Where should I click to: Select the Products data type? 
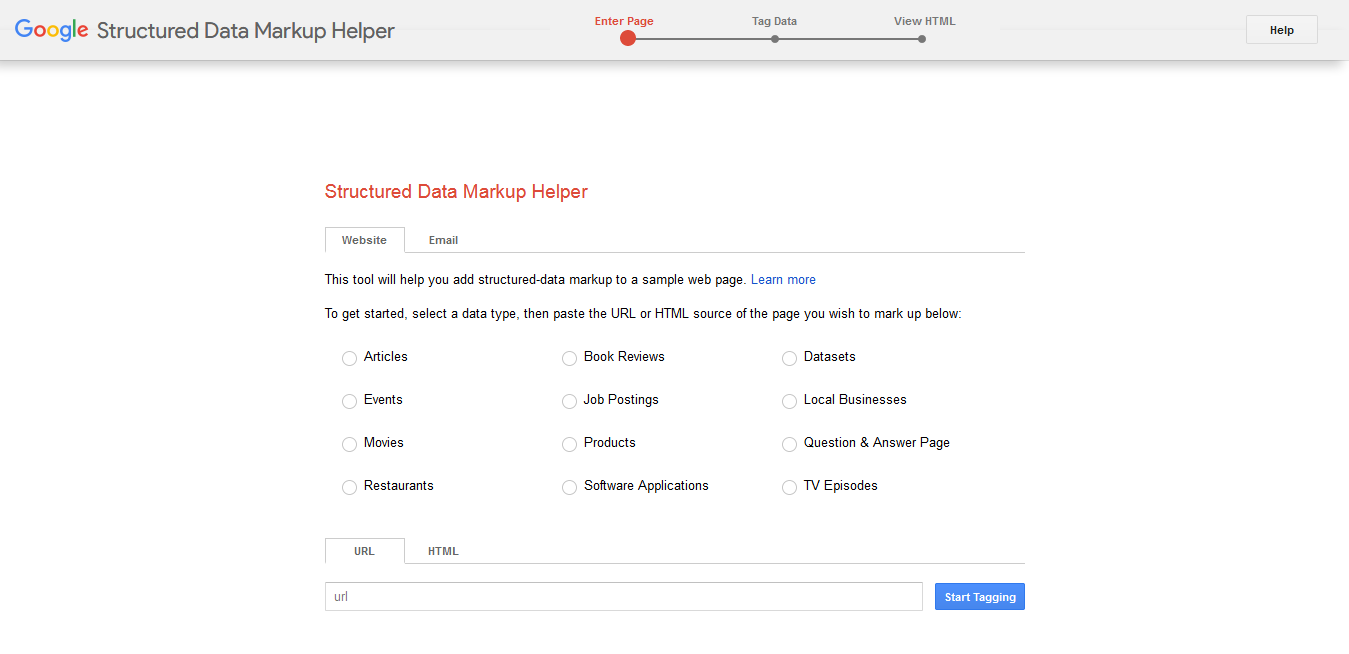tap(569, 444)
